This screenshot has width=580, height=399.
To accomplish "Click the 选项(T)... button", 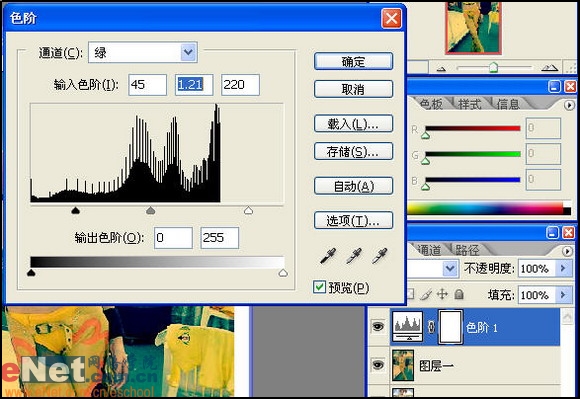I will (x=353, y=220).
